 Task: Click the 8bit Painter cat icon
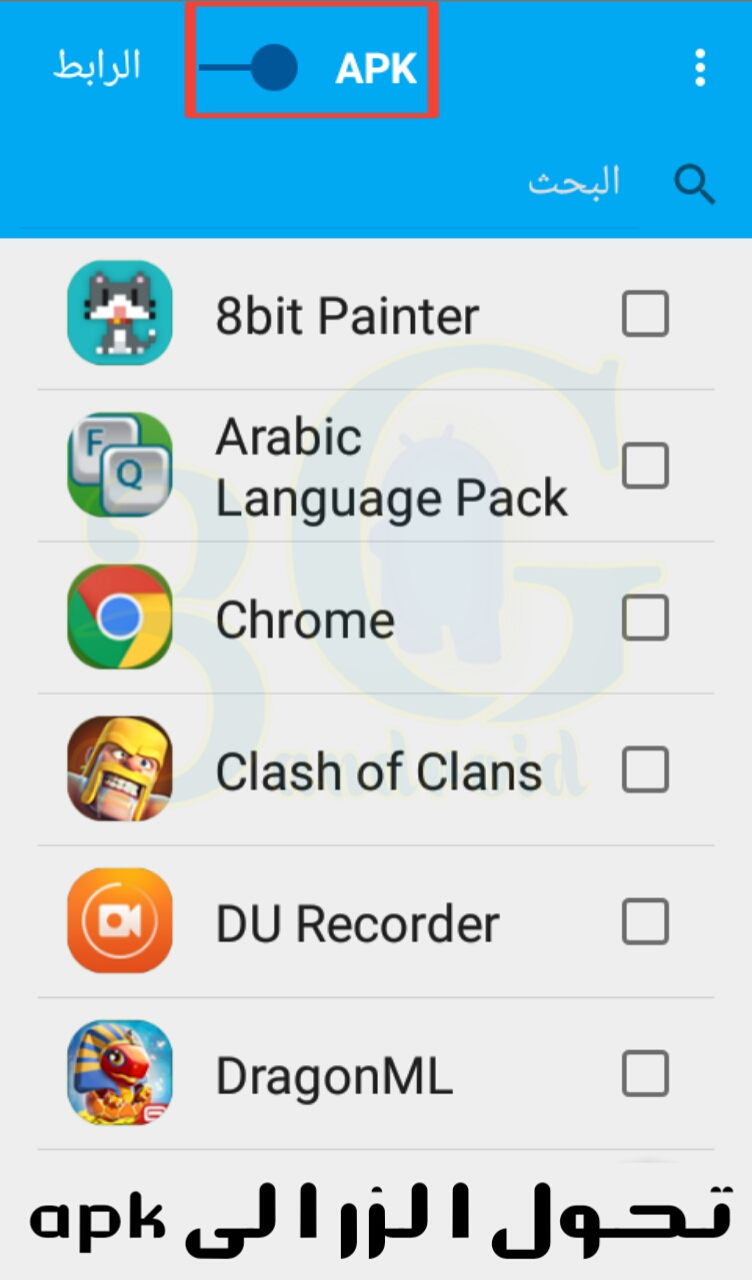[120, 313]
